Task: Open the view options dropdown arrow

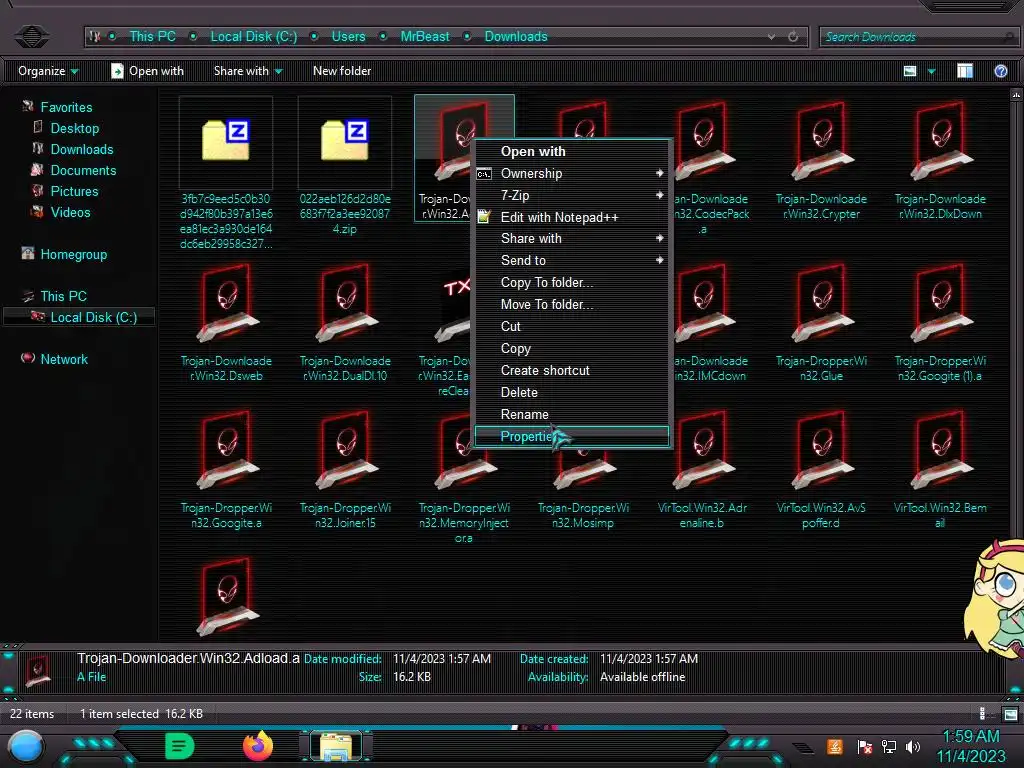Action: tap(931, 71)
